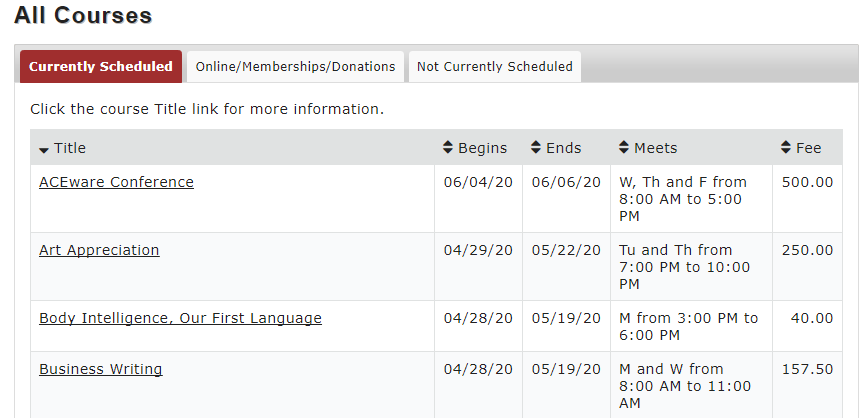Open the Not Currently Scheduled tab

[495, 67]
